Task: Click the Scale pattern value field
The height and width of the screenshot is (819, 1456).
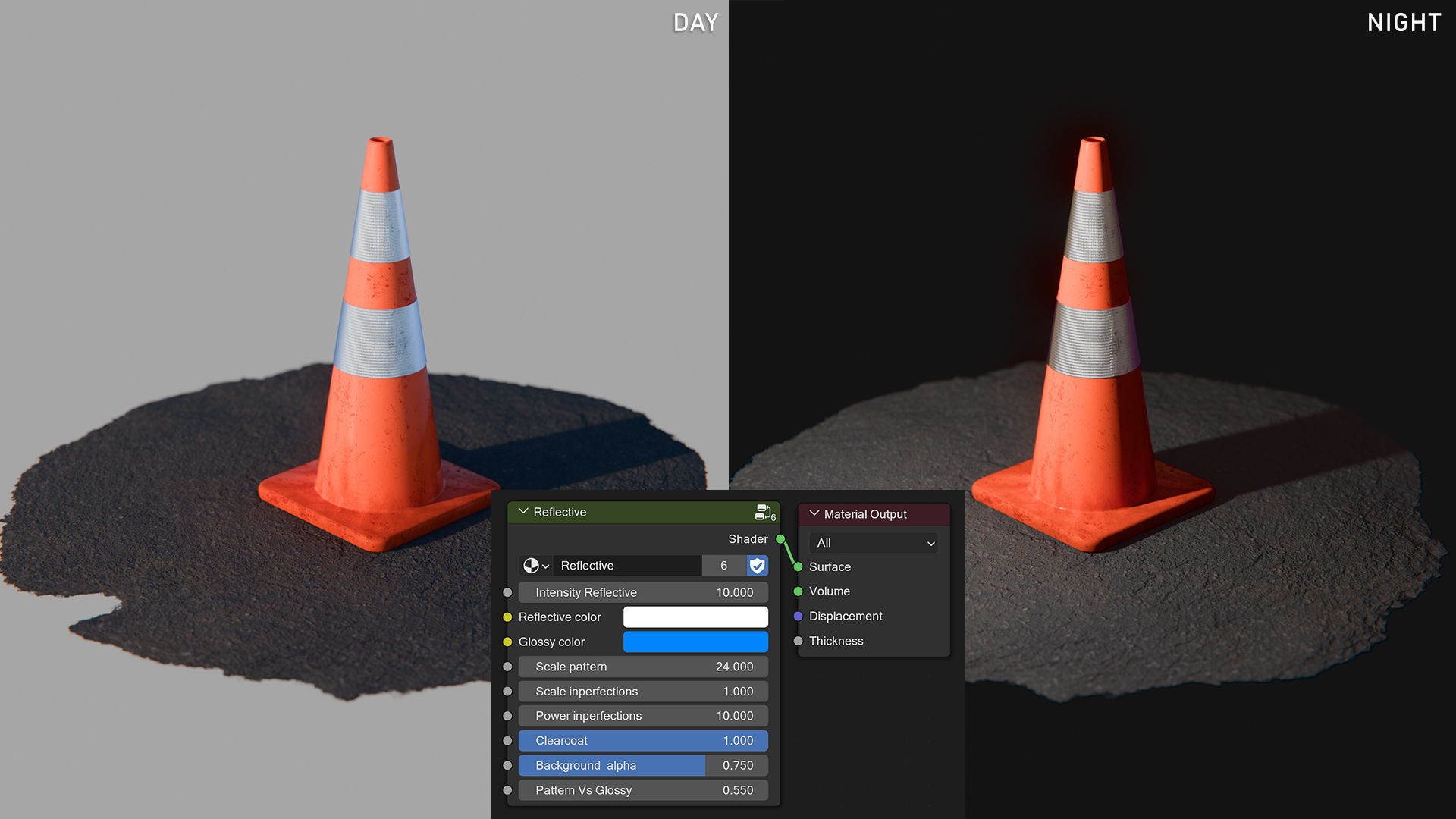Action: click(x=643, y=667)
